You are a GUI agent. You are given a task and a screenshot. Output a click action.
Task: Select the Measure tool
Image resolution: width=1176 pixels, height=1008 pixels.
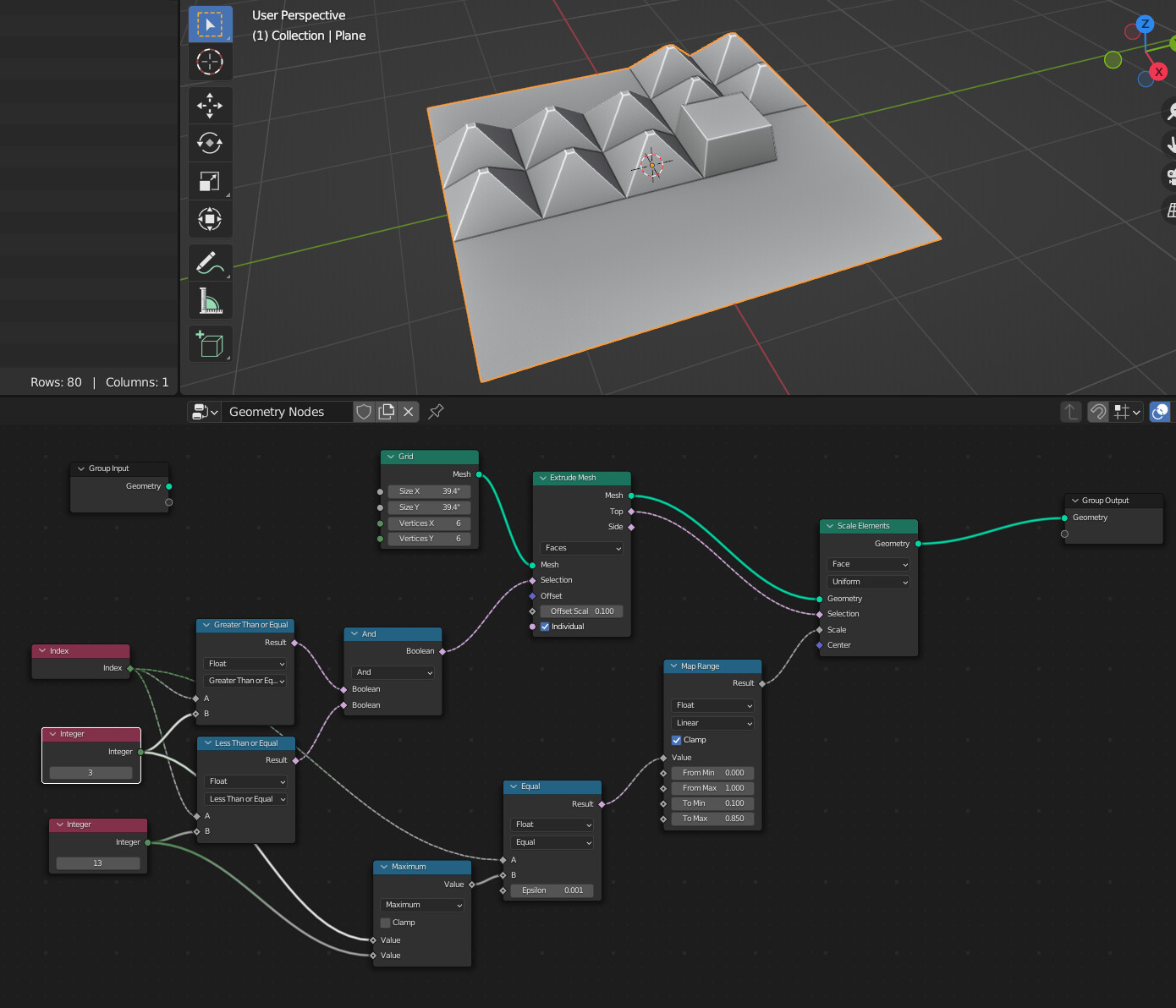point(210,300)
